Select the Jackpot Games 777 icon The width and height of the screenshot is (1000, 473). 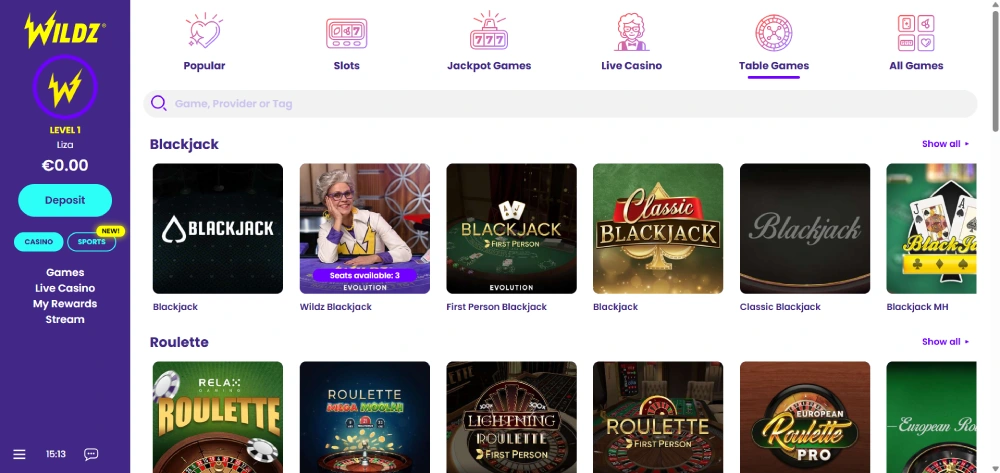click(489, 32)
